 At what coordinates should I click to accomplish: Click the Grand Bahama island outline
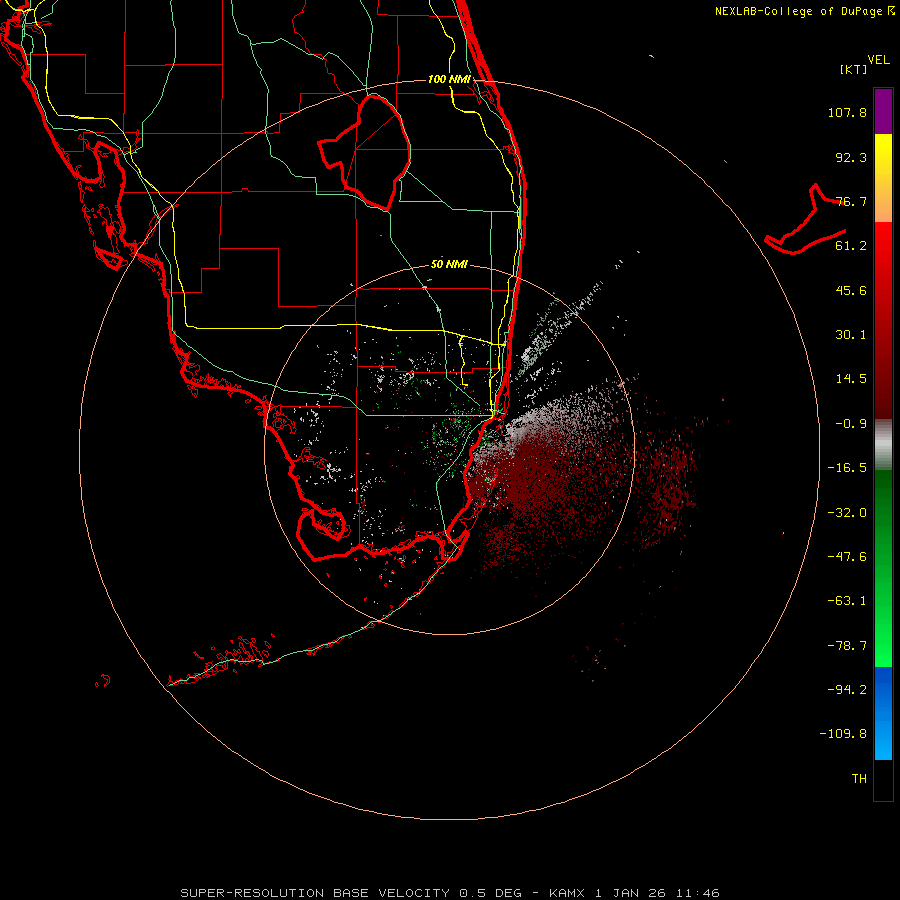pos(805,220)
